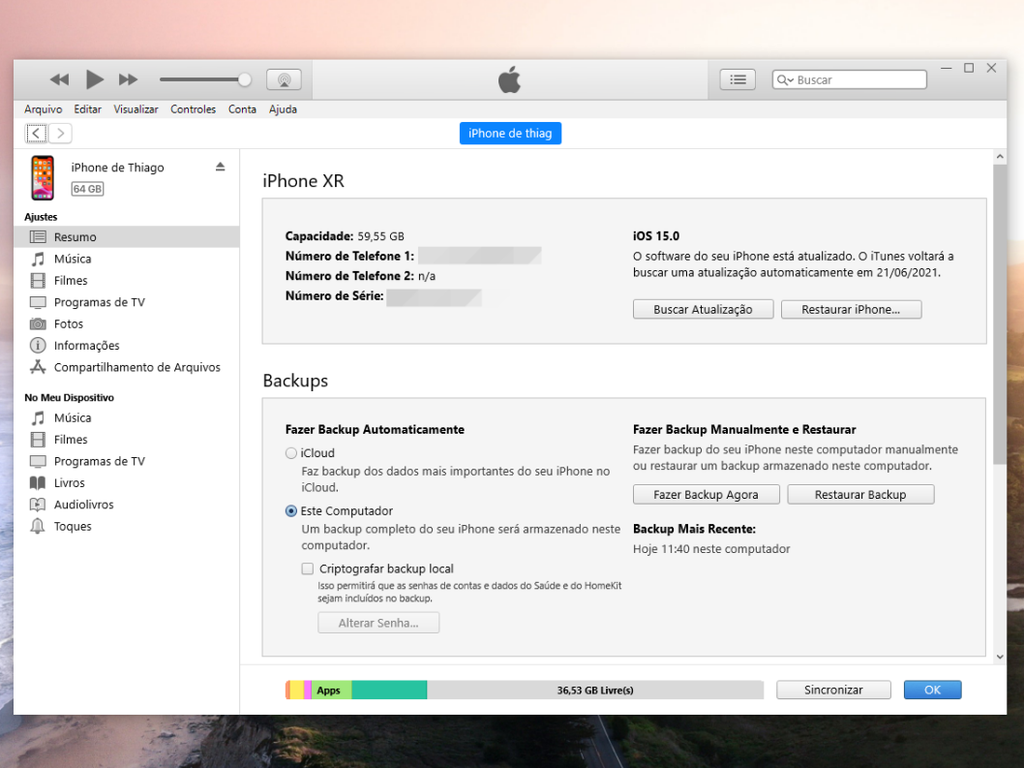This screenshot has height=768, width=1024.
Task: Click the volume slider knob
Action: click(245, 80)
